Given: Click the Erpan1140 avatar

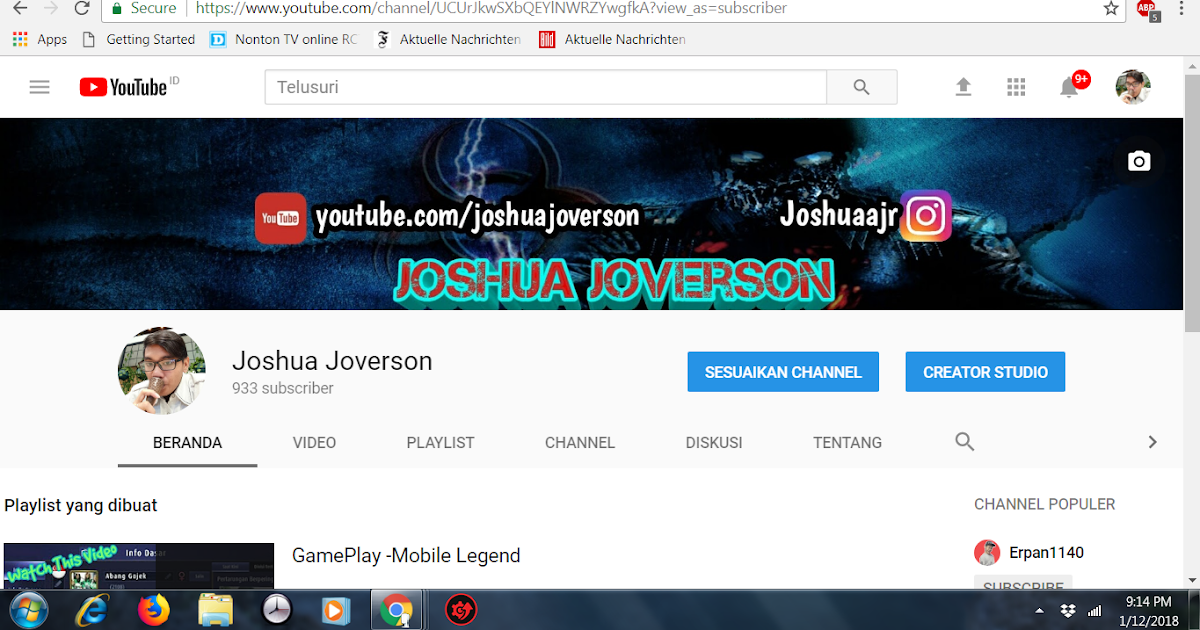Looking at the screenshot, I should point(987,552).
